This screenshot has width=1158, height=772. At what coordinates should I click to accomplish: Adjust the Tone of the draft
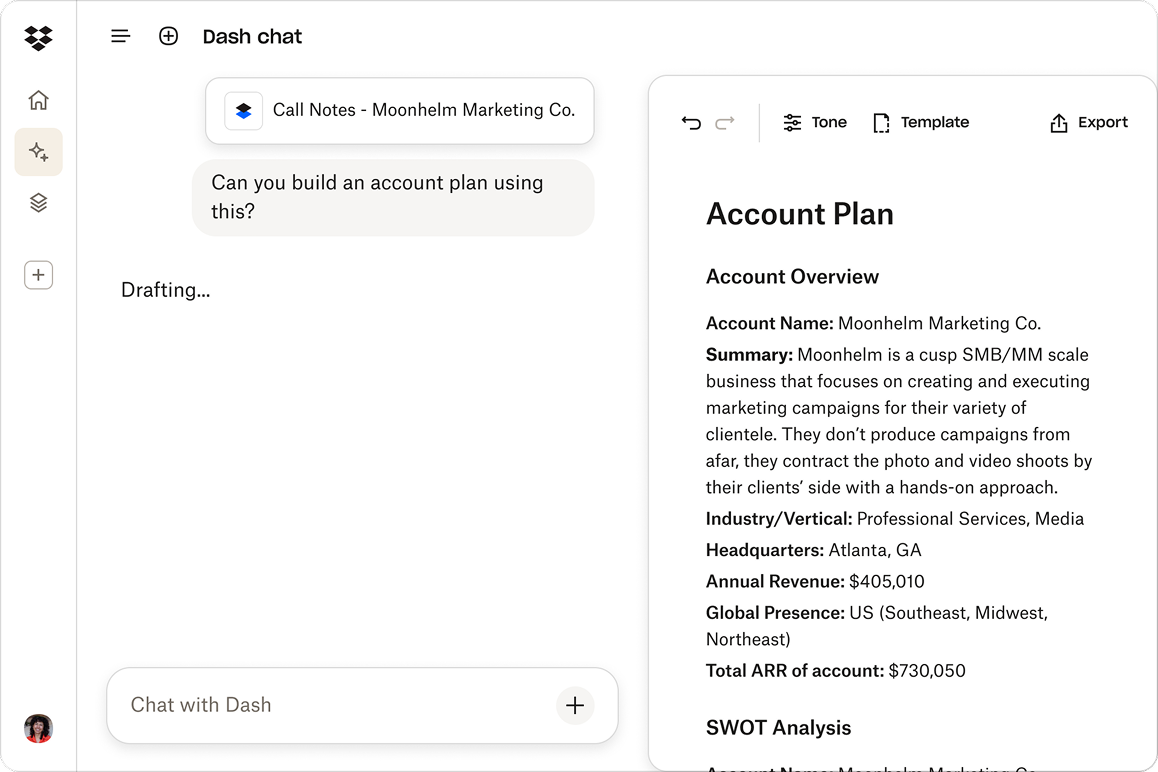(815, 123)
